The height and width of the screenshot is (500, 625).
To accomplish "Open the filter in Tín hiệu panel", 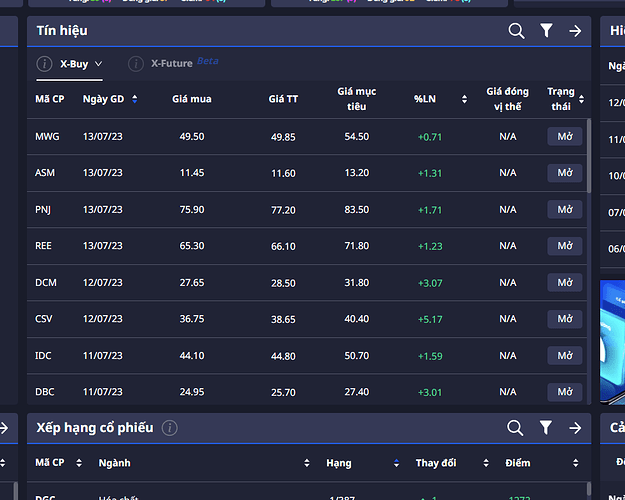I will [546, 31].
